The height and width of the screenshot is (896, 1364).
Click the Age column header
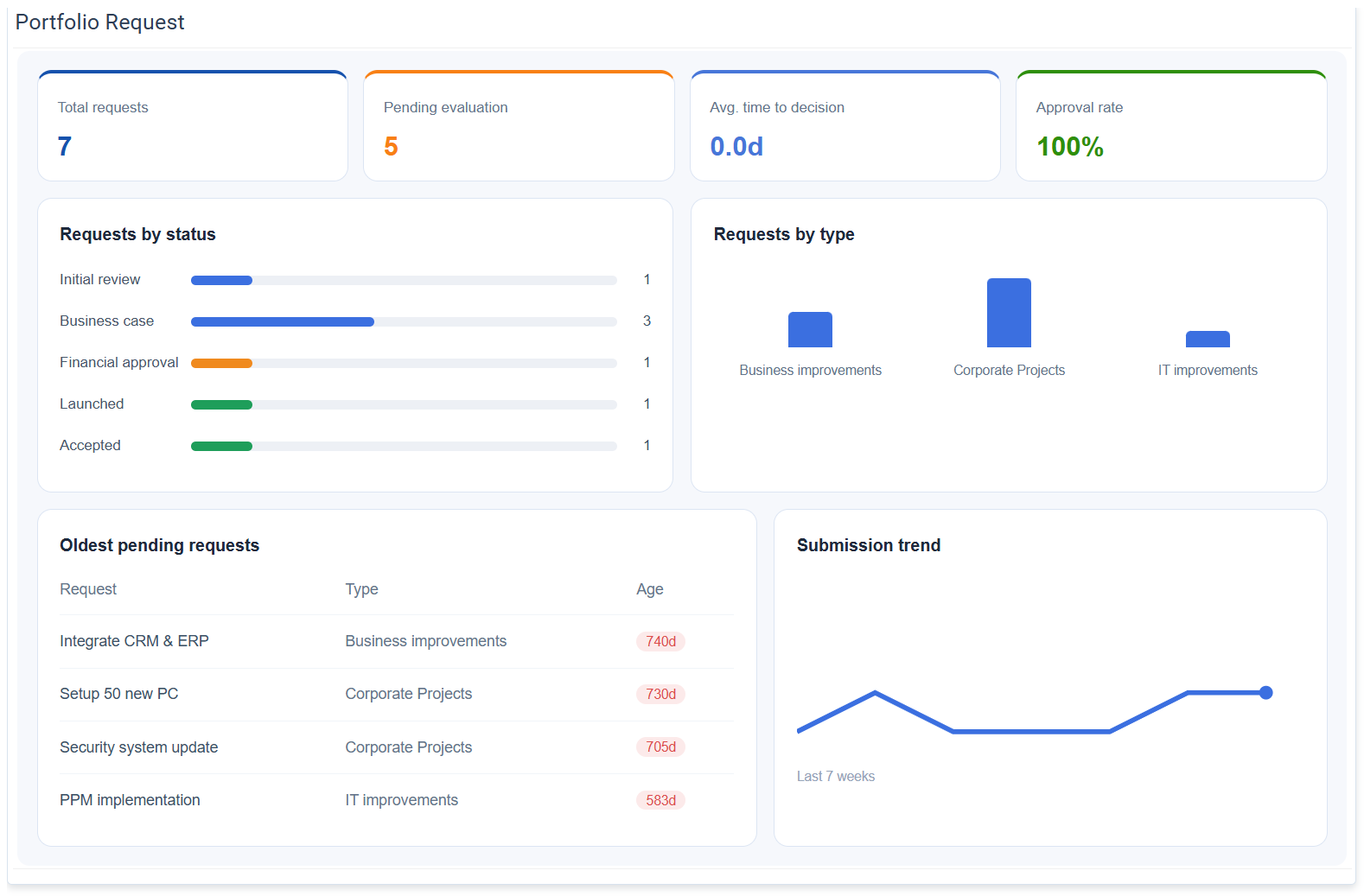(x=650, y=589)
